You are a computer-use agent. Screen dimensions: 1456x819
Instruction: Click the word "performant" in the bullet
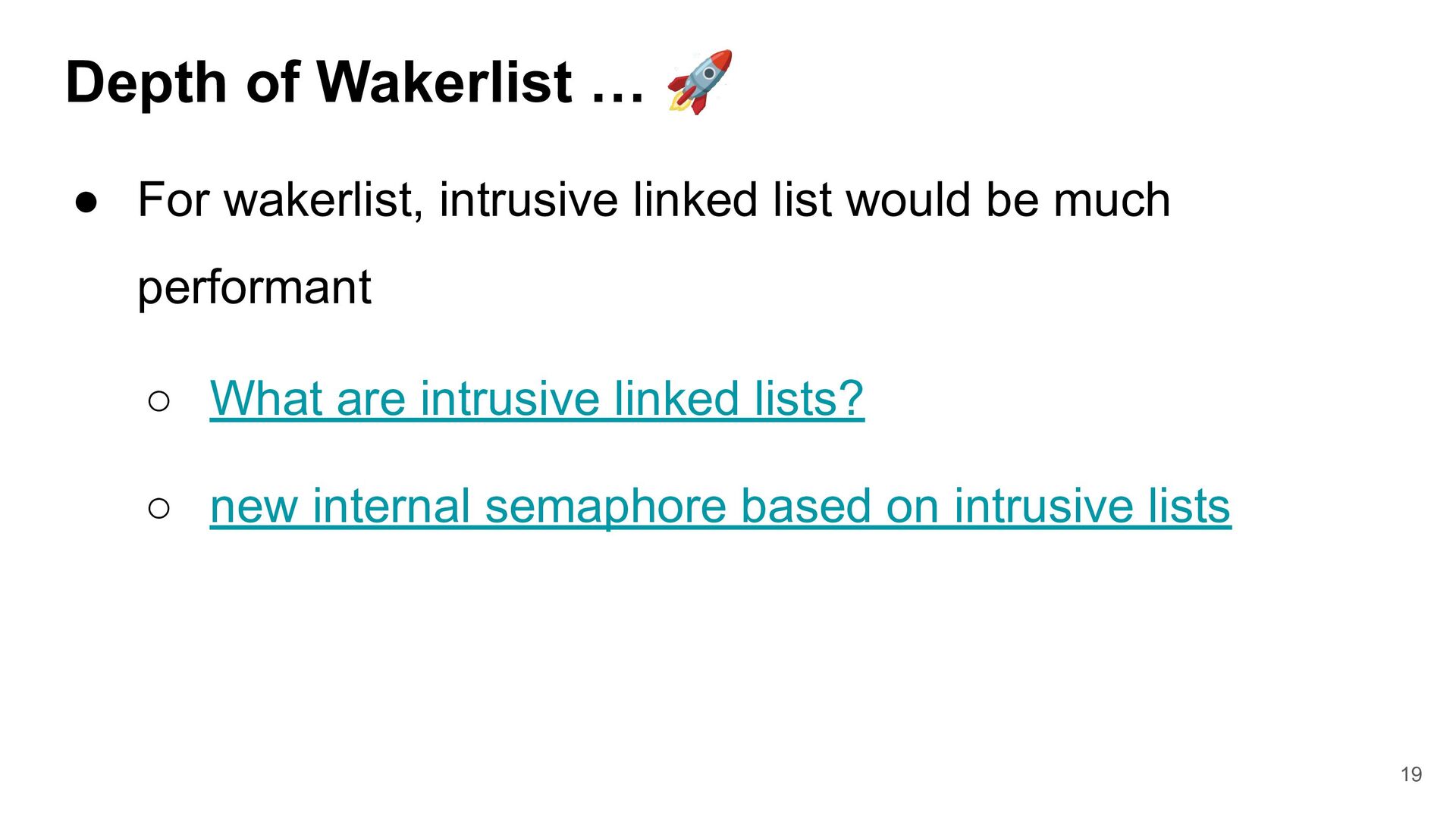coord(254,288)
